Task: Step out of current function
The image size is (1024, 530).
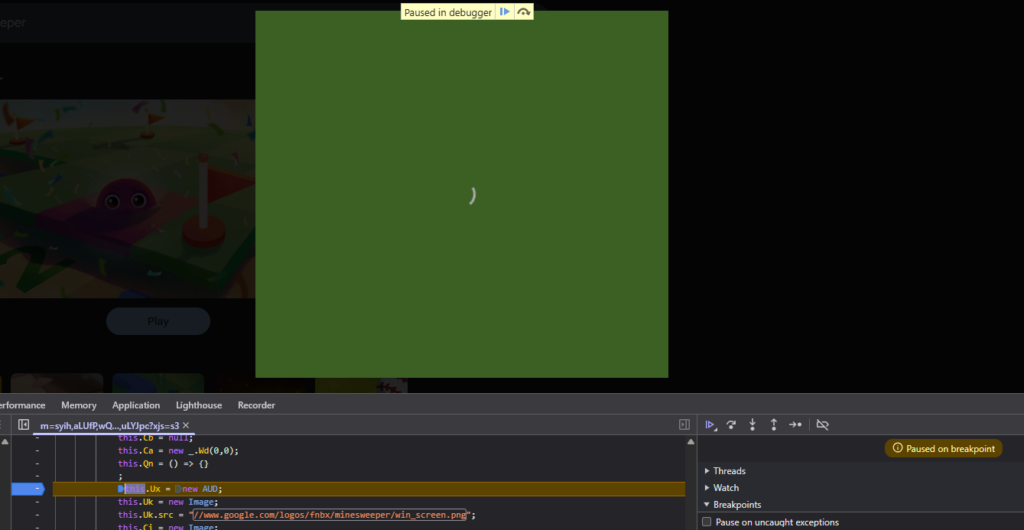Action: pos(773,425)
